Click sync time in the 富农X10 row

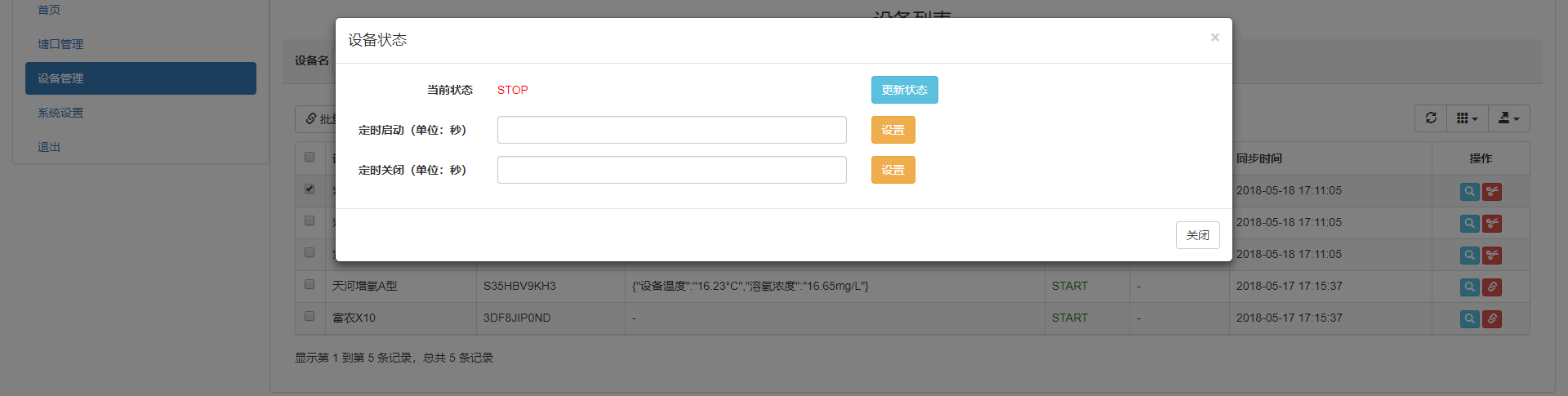coord(1289,318)
